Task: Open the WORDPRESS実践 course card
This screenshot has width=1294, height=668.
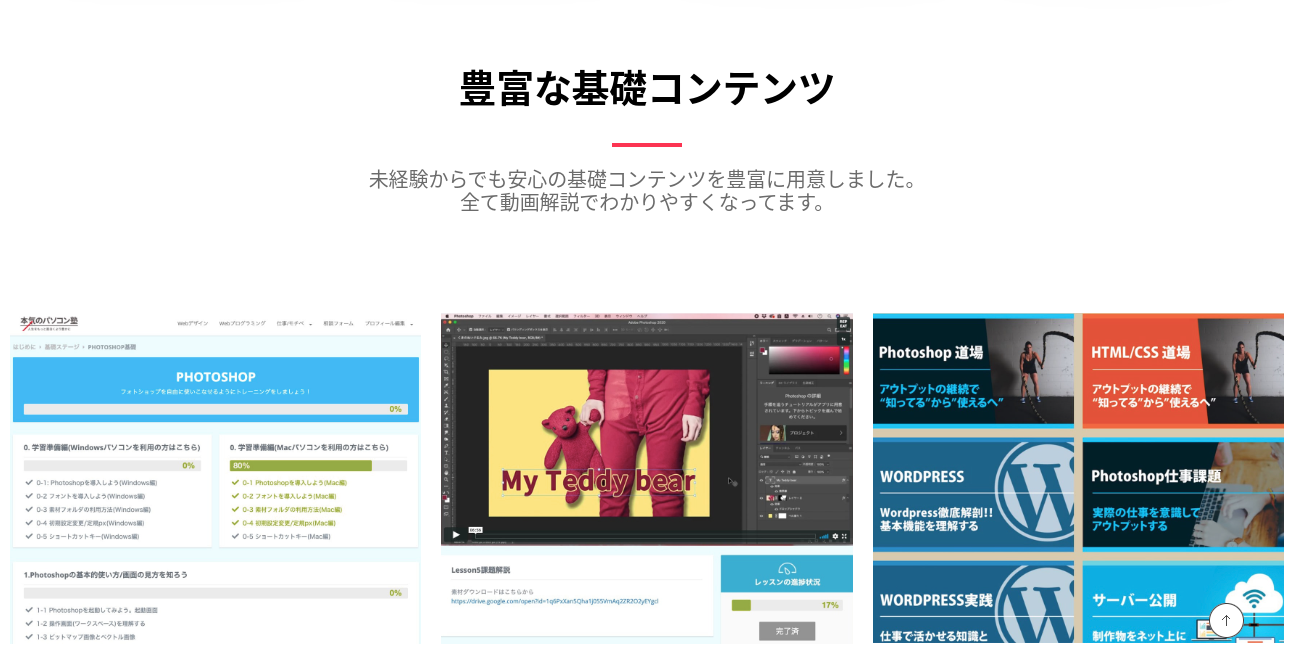Action: pyautogui.click(x=973, y=603)
